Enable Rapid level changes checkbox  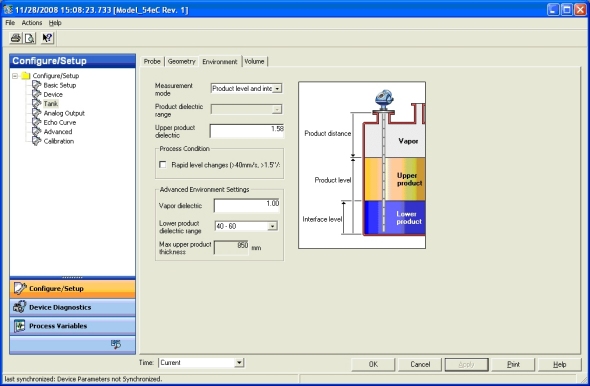pyautogui.click(x=163, y=165)
